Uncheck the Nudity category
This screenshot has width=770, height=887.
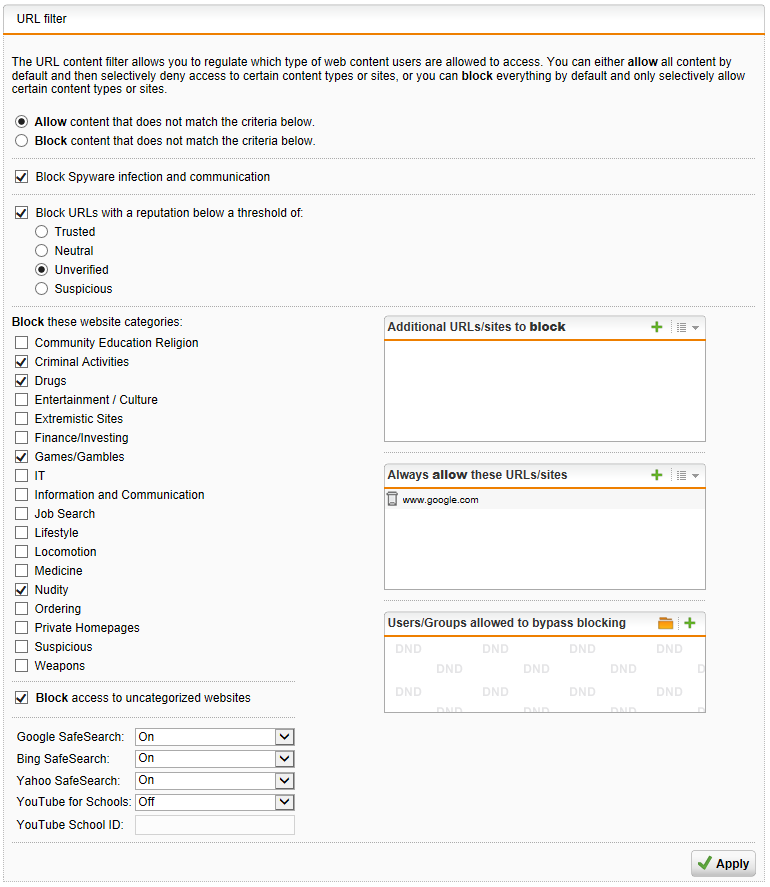coord(21,589)
